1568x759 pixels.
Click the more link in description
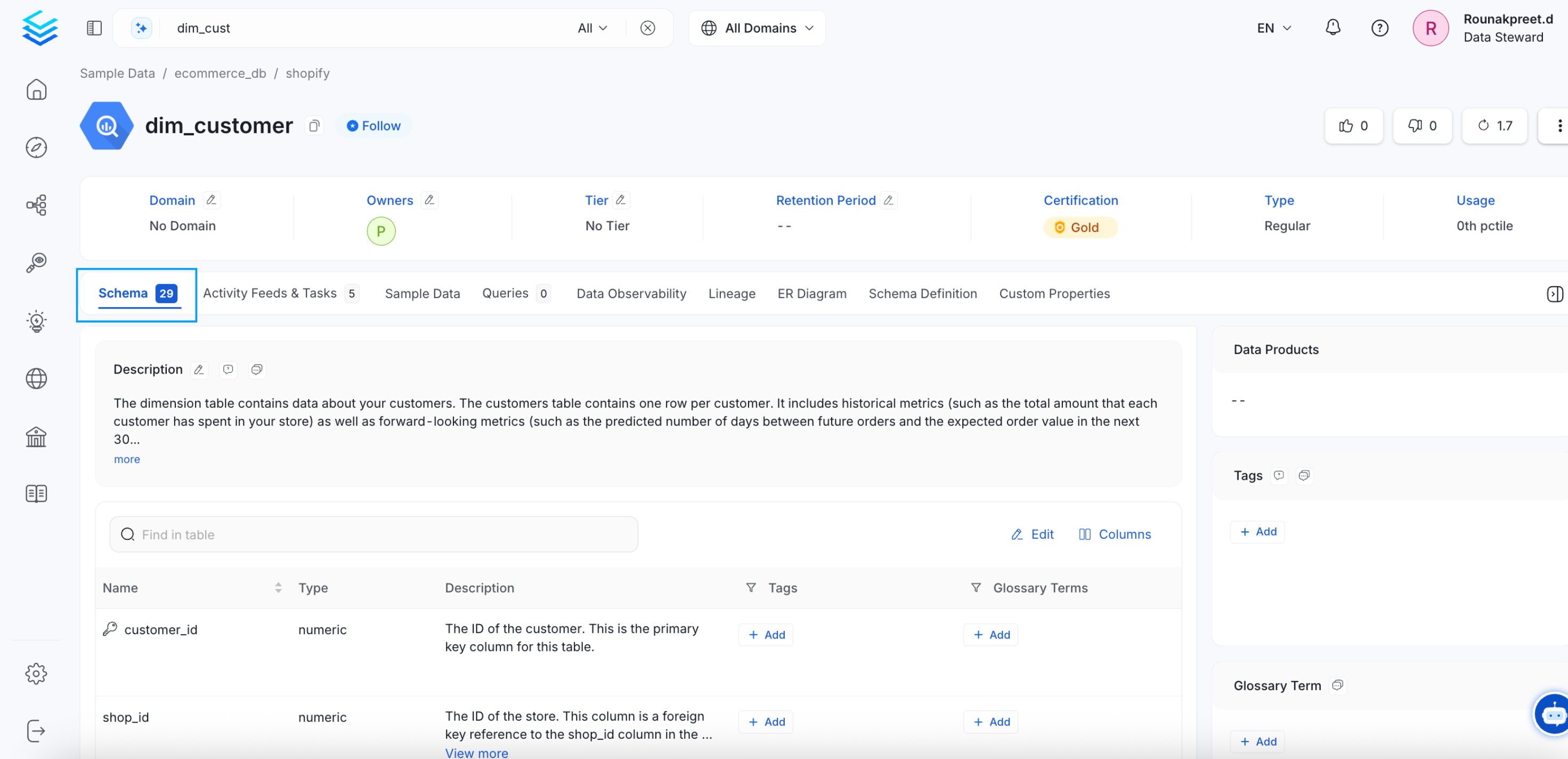click(127, 459)
